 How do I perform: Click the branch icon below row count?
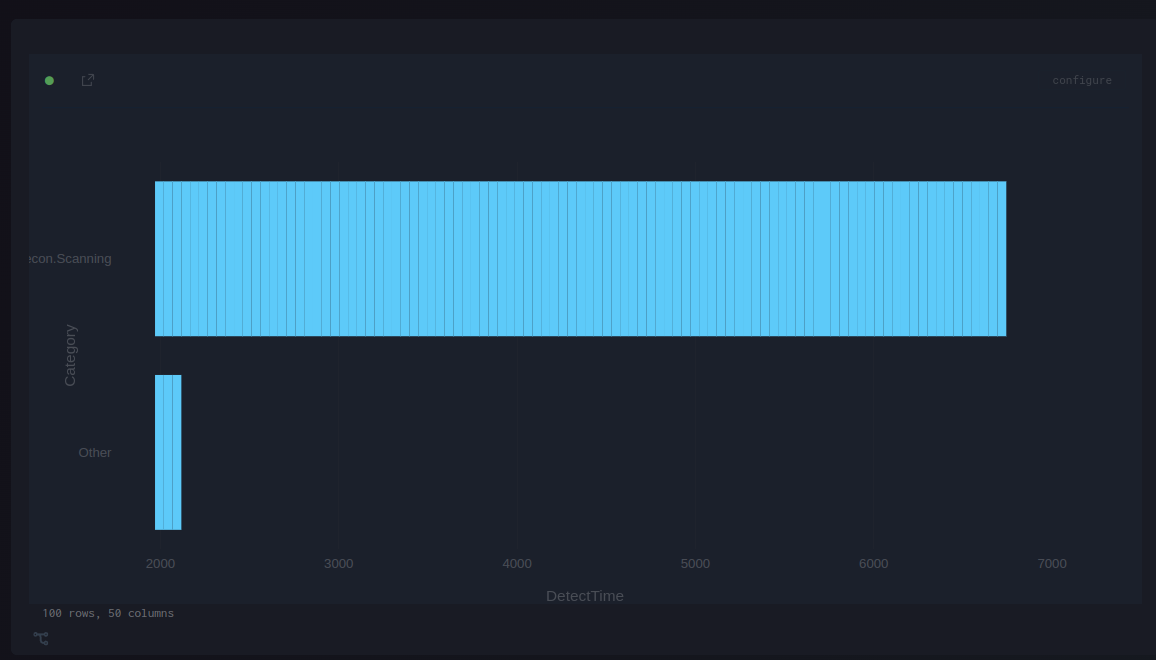point(41,638)
